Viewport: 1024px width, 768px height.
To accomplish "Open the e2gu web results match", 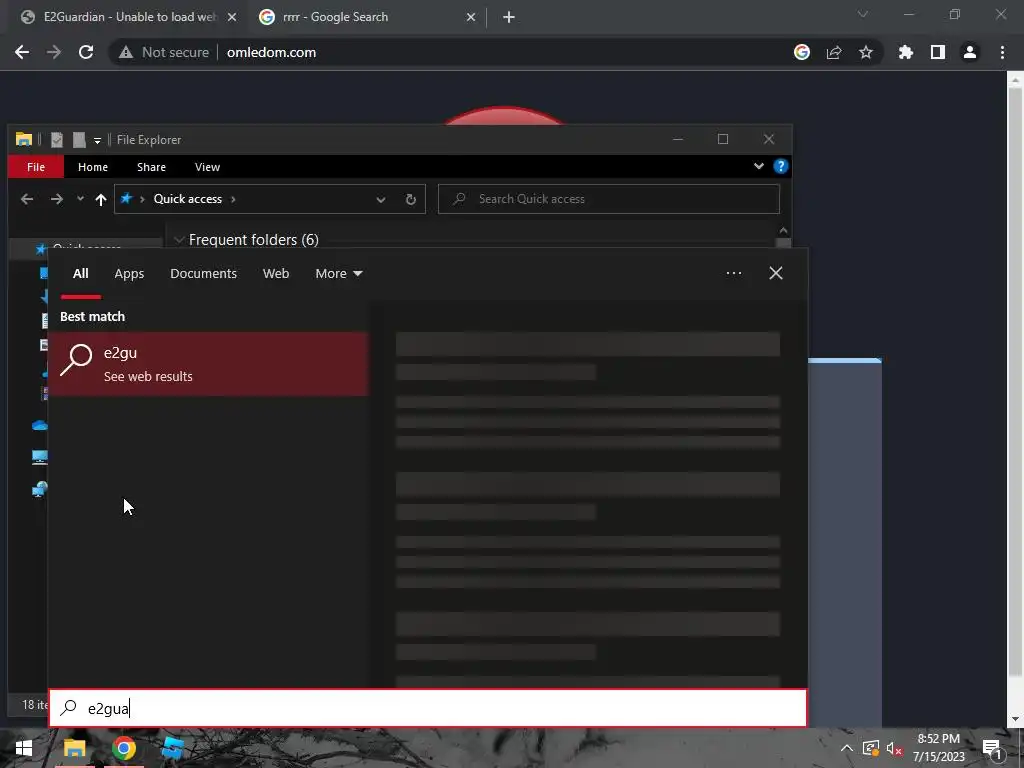I will pyautogui.click(x=208, y=364).
